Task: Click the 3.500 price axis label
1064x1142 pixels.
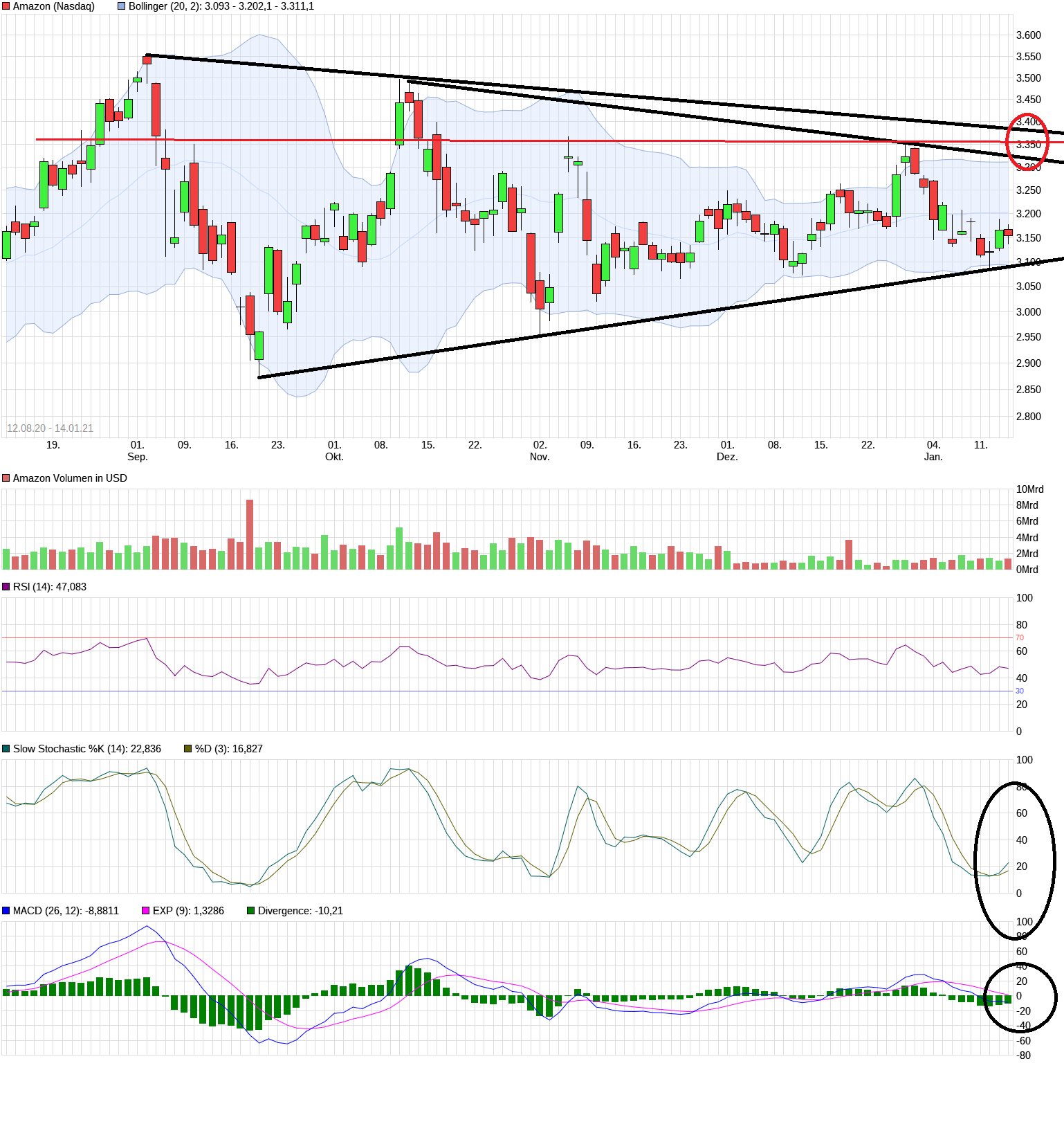Action: (1029, 78)
